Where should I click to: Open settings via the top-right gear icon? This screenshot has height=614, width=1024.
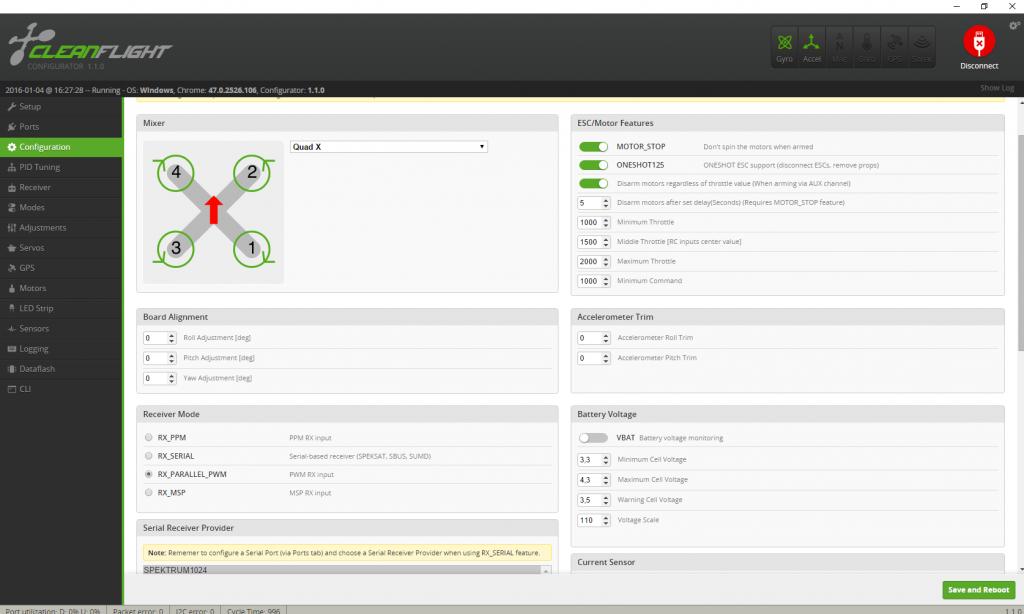[1015, 25]
